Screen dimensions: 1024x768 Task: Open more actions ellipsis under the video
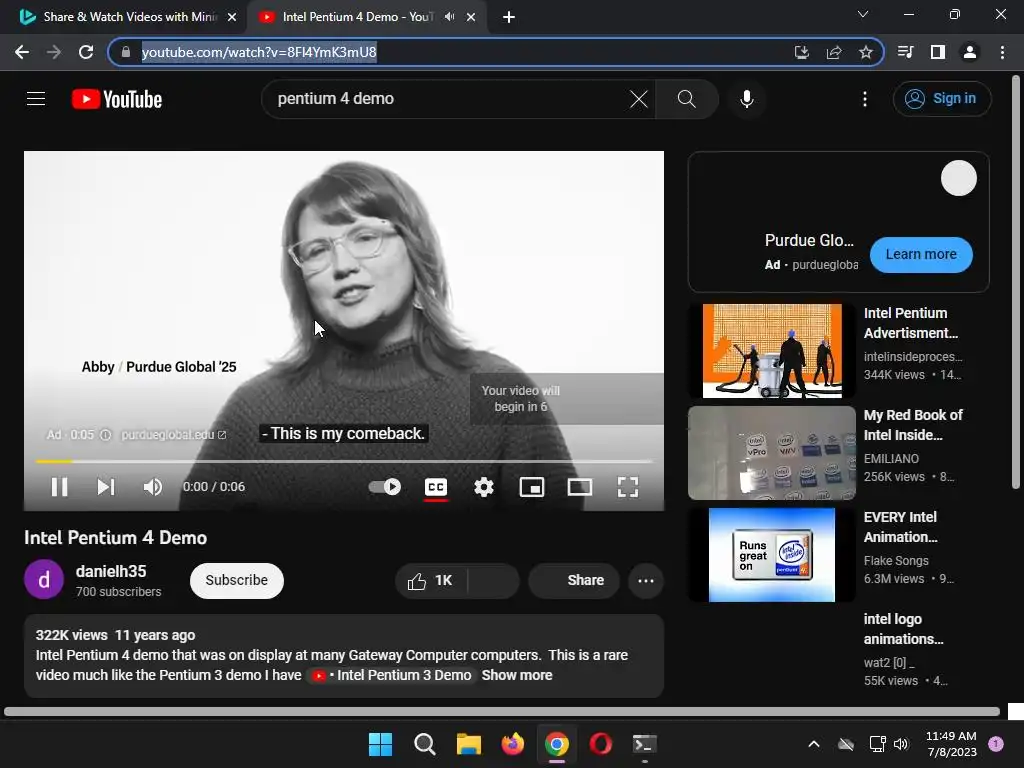tap(646, 581)
